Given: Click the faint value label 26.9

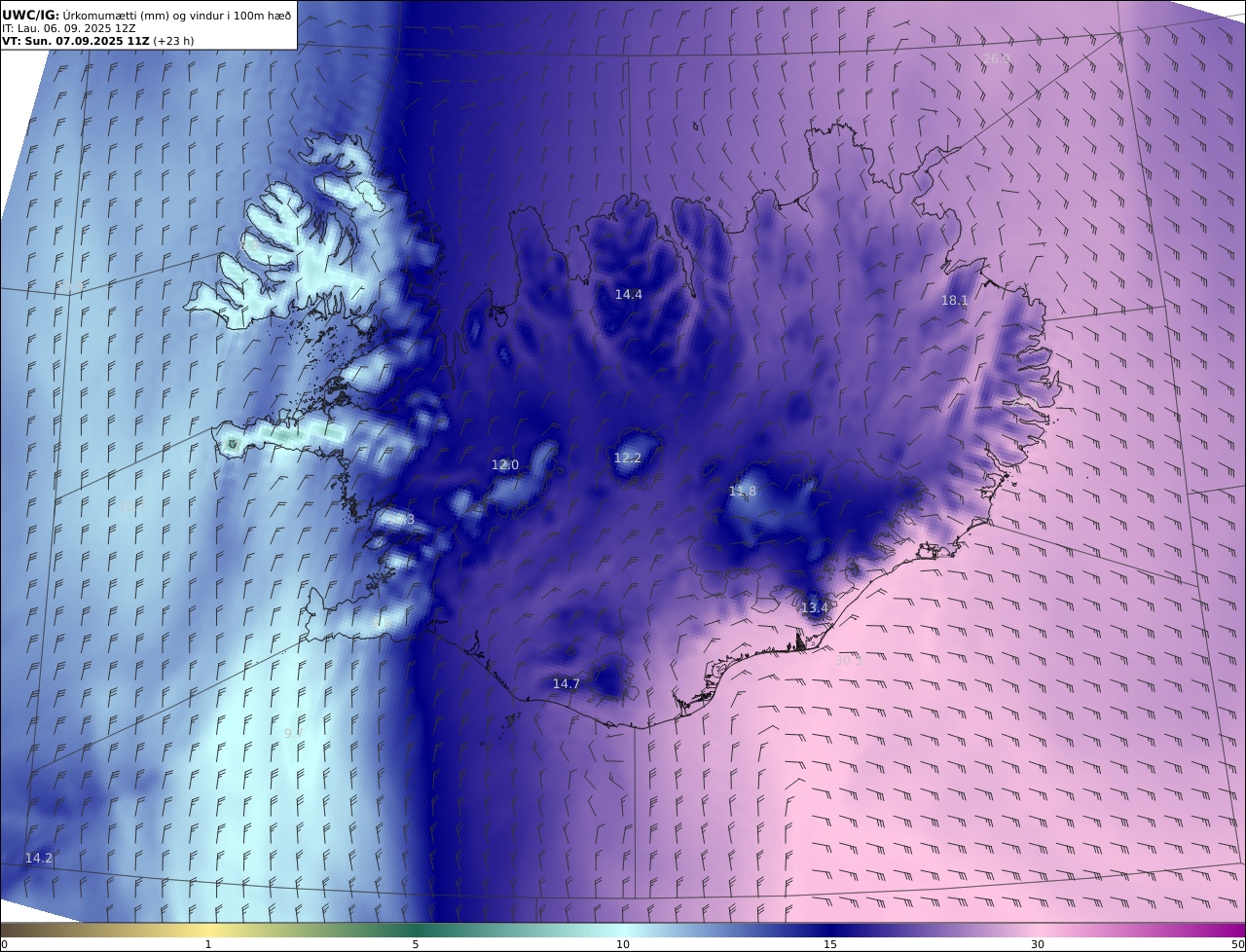Looking at the screenshot, I should coord(996,59).
